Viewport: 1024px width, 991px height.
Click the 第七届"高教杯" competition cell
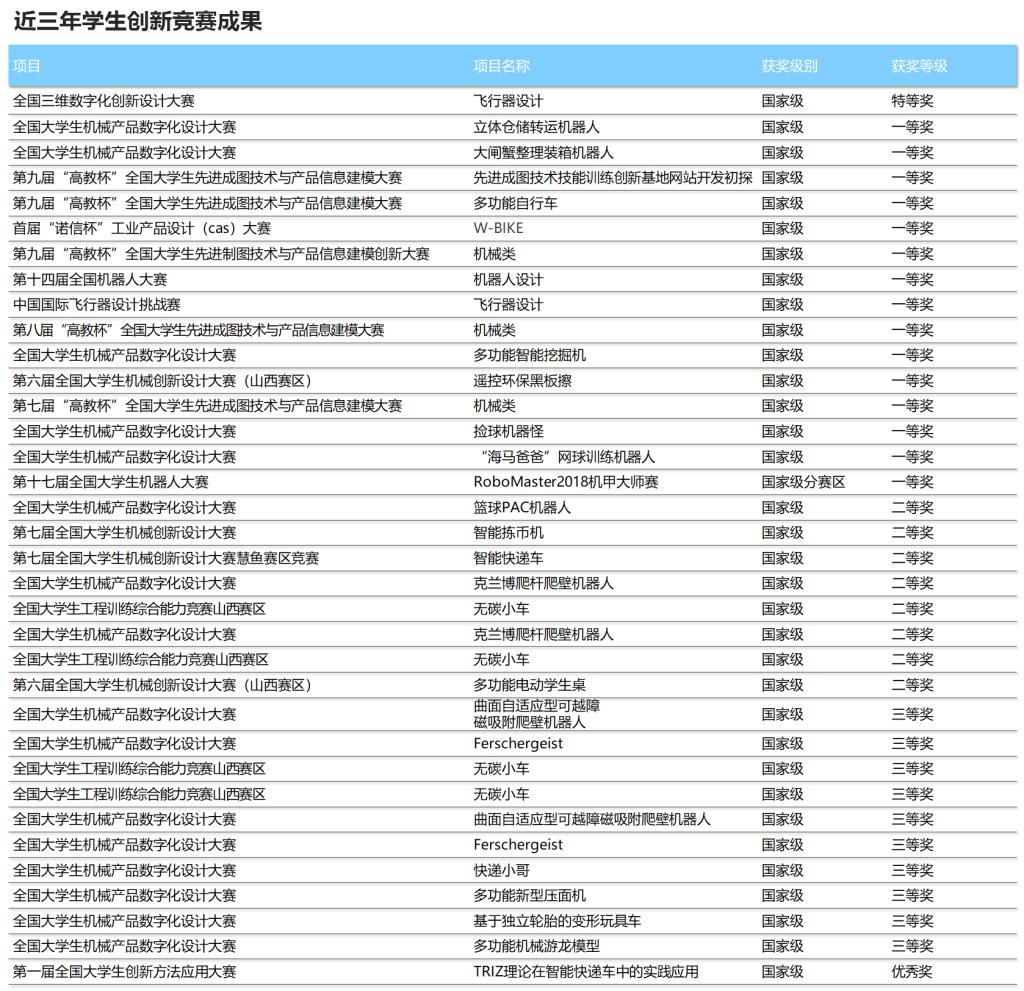[208, 406]
